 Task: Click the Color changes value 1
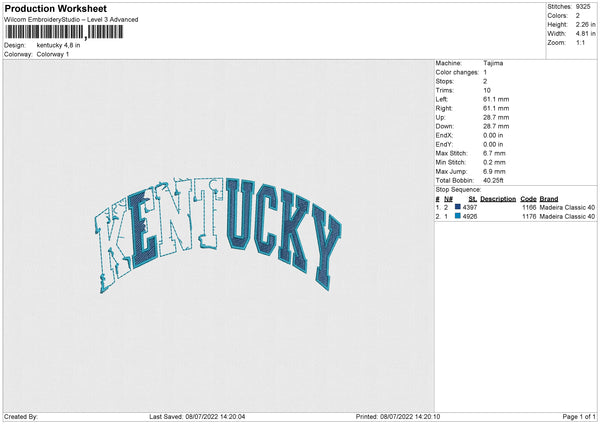485,72
